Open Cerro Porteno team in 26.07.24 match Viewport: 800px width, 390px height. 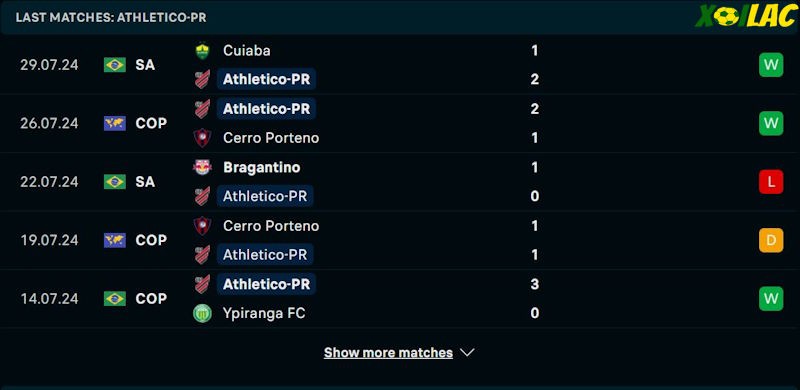click(x=271, y=138)
